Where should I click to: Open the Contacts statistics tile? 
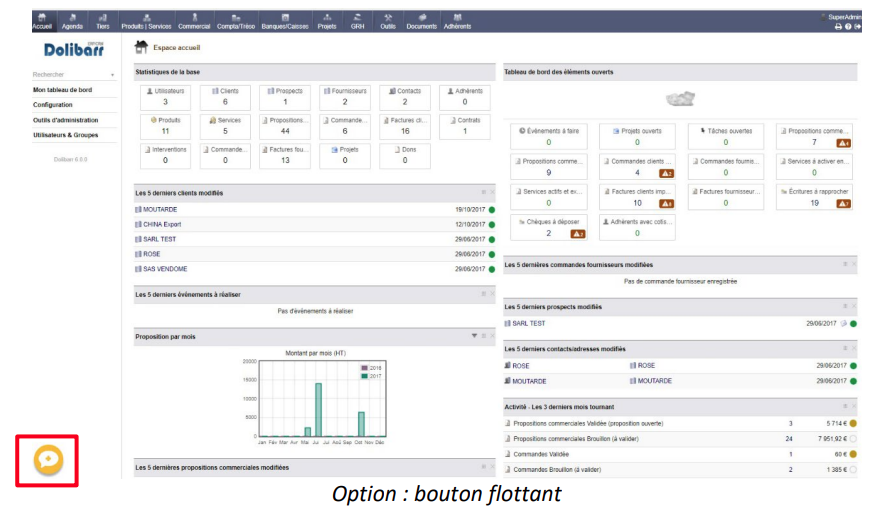tap(404, 97)
